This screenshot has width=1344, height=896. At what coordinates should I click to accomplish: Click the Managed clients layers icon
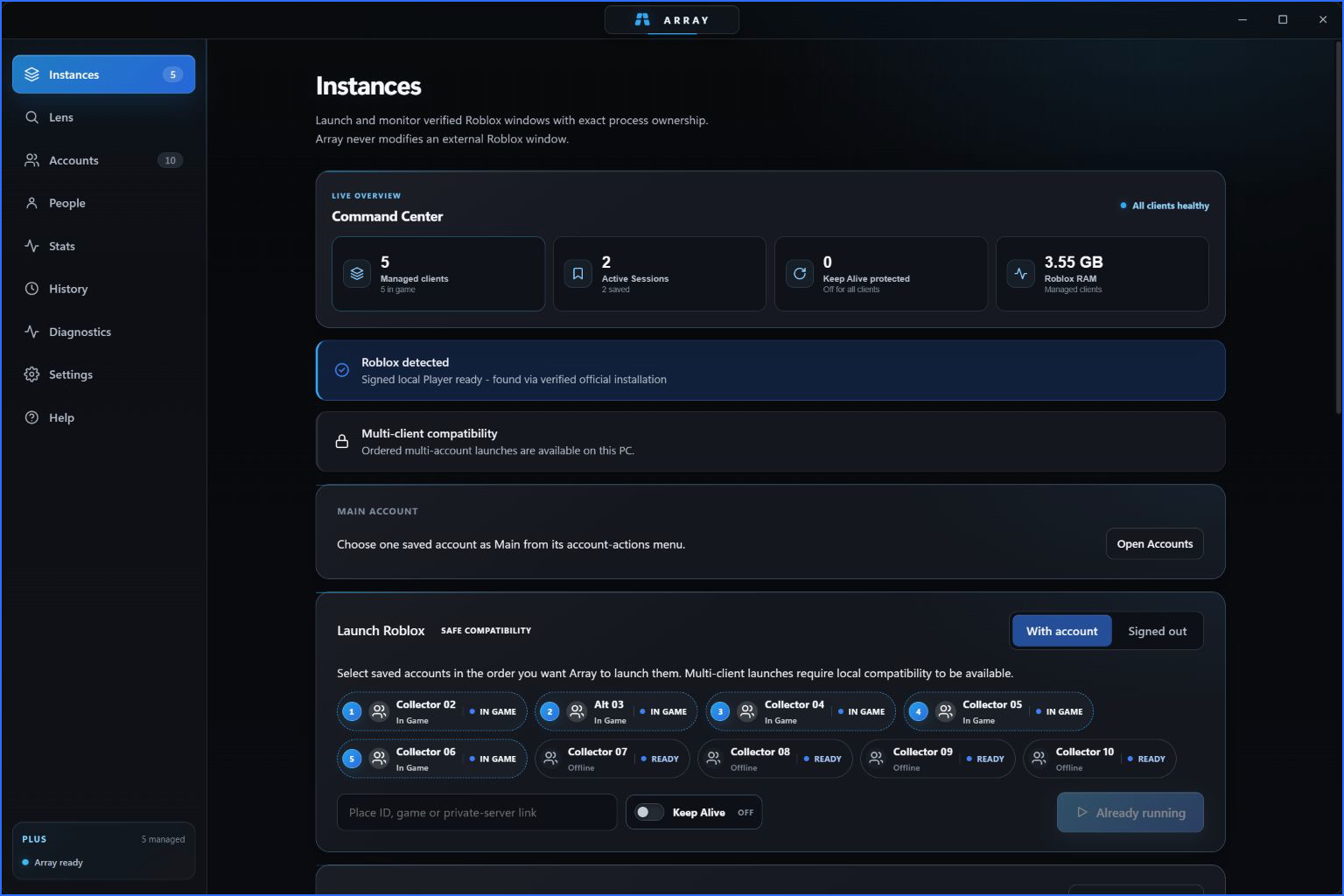point(357,274)
